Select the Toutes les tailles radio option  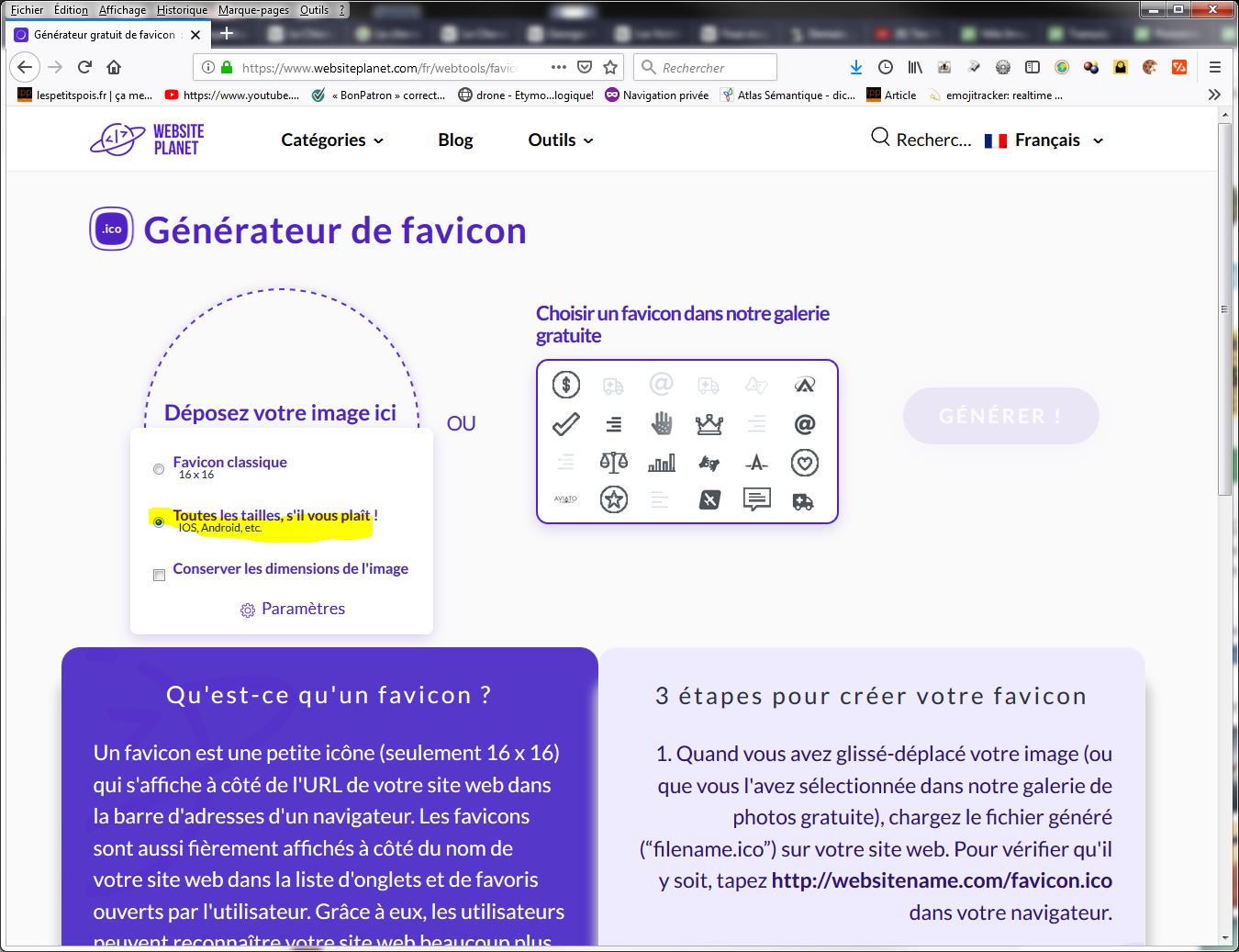tap(159, 521)
